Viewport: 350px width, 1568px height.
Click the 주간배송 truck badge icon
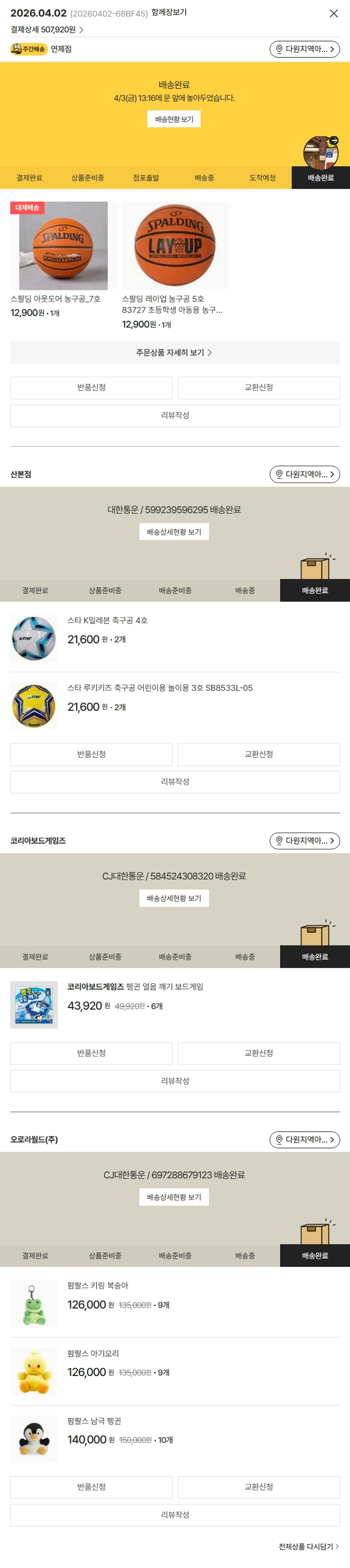[x=28, y=49]
